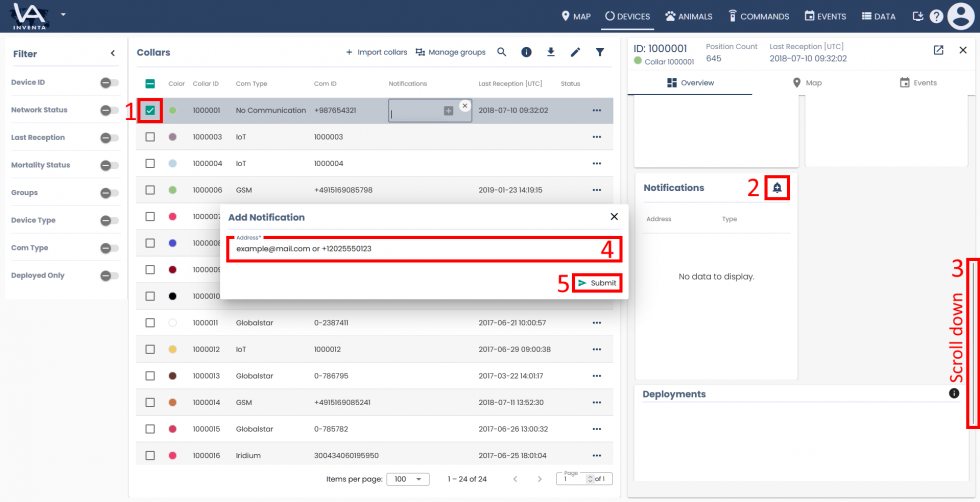Click the download collars icon

550,52
